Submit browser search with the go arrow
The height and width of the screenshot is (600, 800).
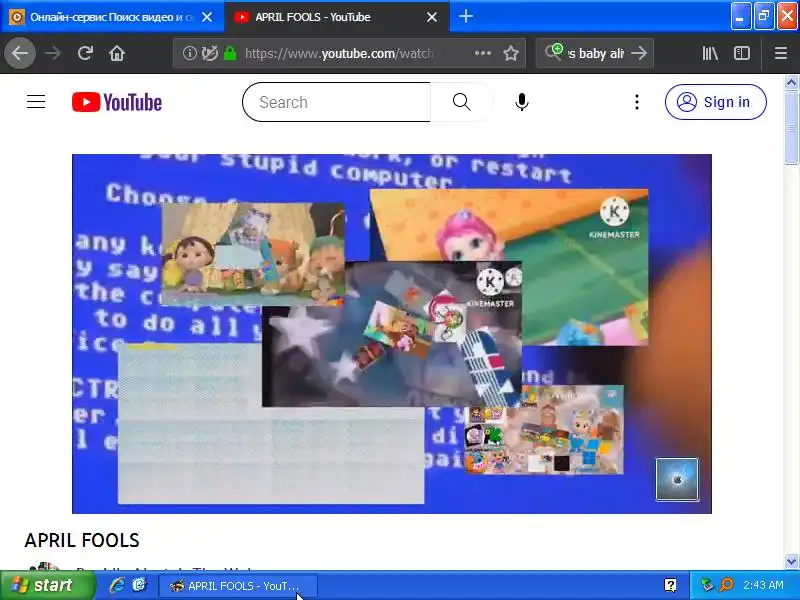pyautogui.click(x=639, y=53)
